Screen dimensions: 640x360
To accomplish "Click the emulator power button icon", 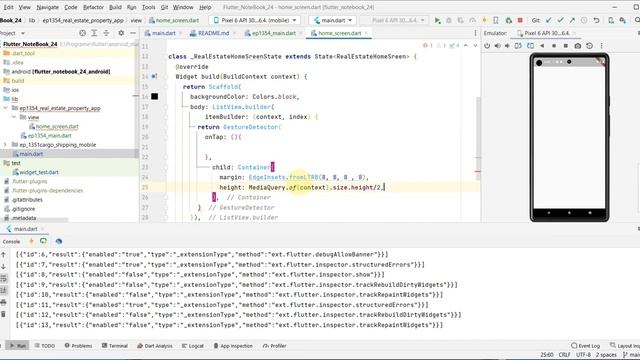I will (x=487, y=46).
